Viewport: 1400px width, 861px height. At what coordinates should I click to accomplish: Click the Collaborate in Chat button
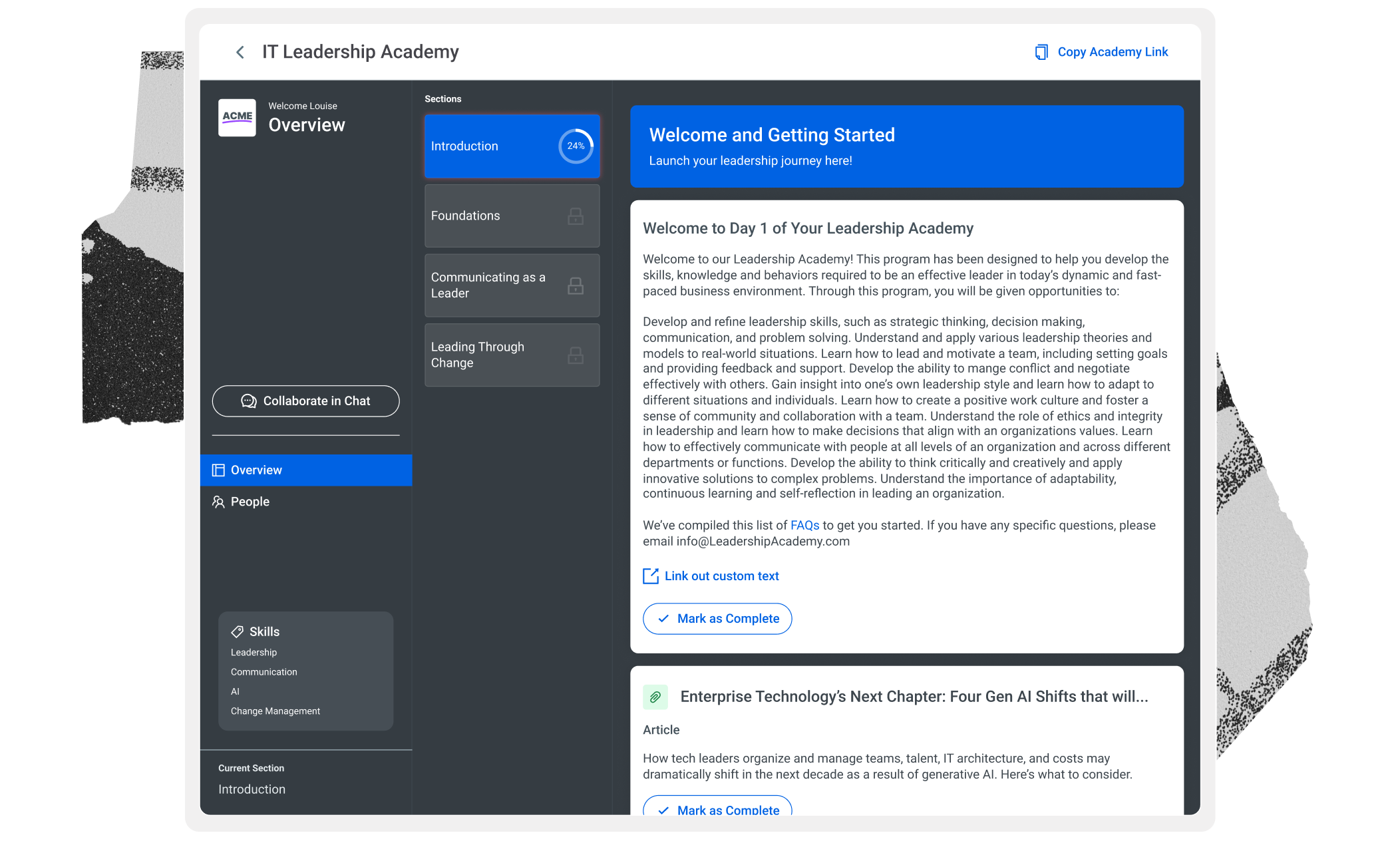pyautogui.click(x=305, y=401)
